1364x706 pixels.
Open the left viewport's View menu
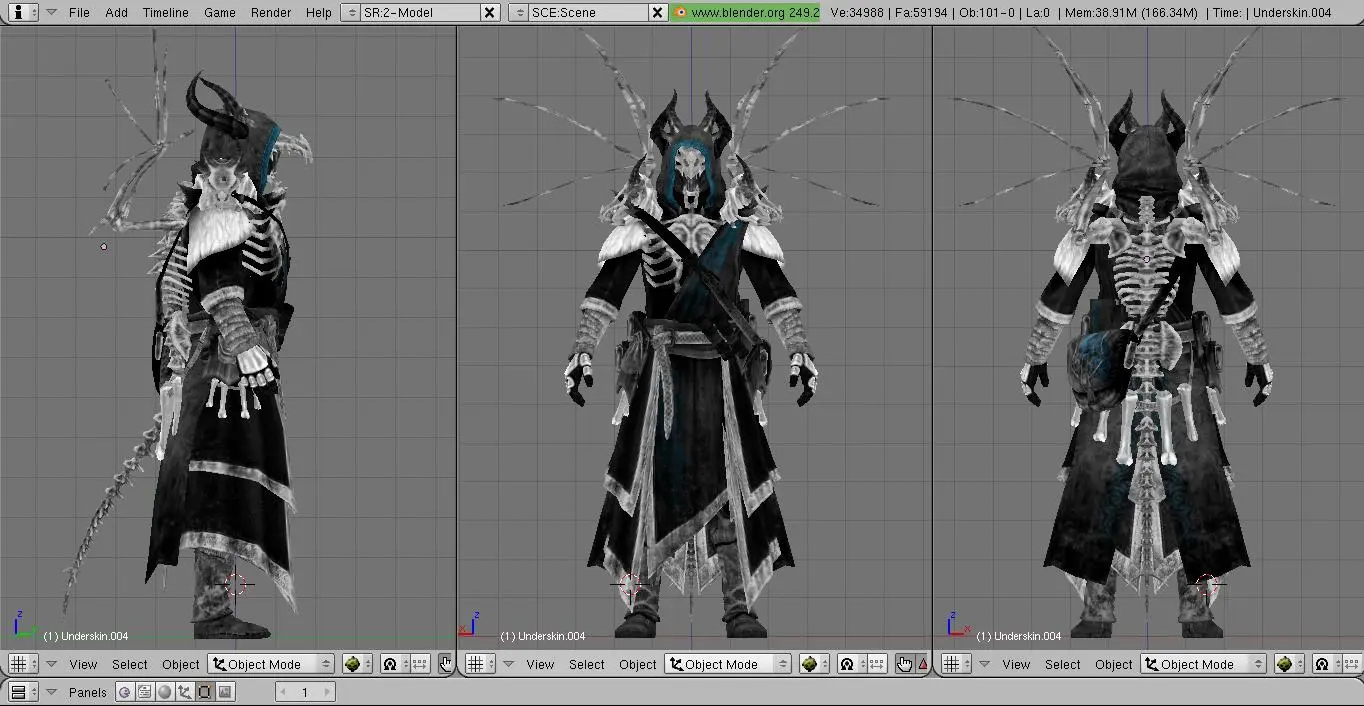[x=83, y=664]
